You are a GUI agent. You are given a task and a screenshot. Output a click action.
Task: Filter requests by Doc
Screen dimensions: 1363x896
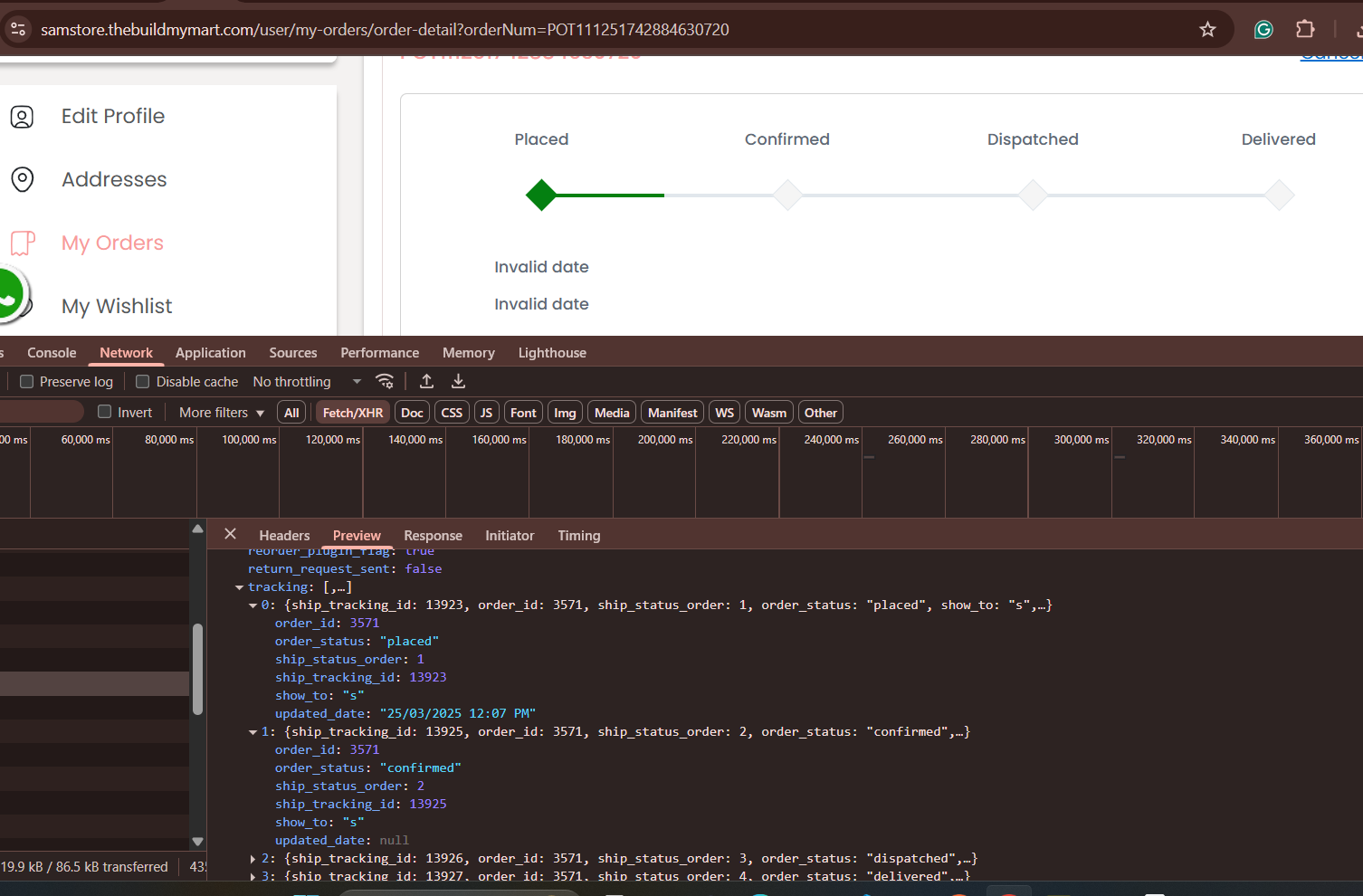coord(412,413)
